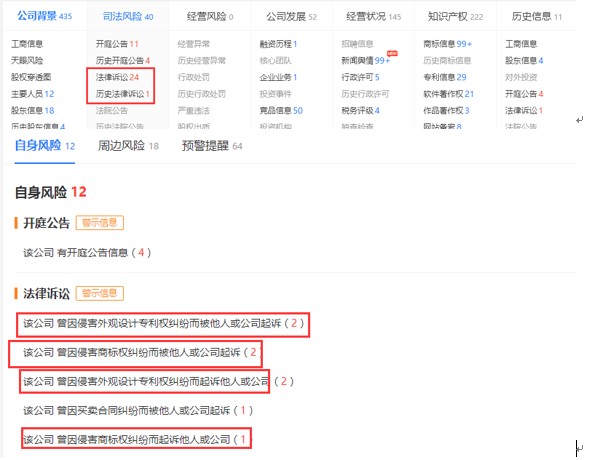
Task: Click the greyed 投资事件 link
Action: (275, 94)
